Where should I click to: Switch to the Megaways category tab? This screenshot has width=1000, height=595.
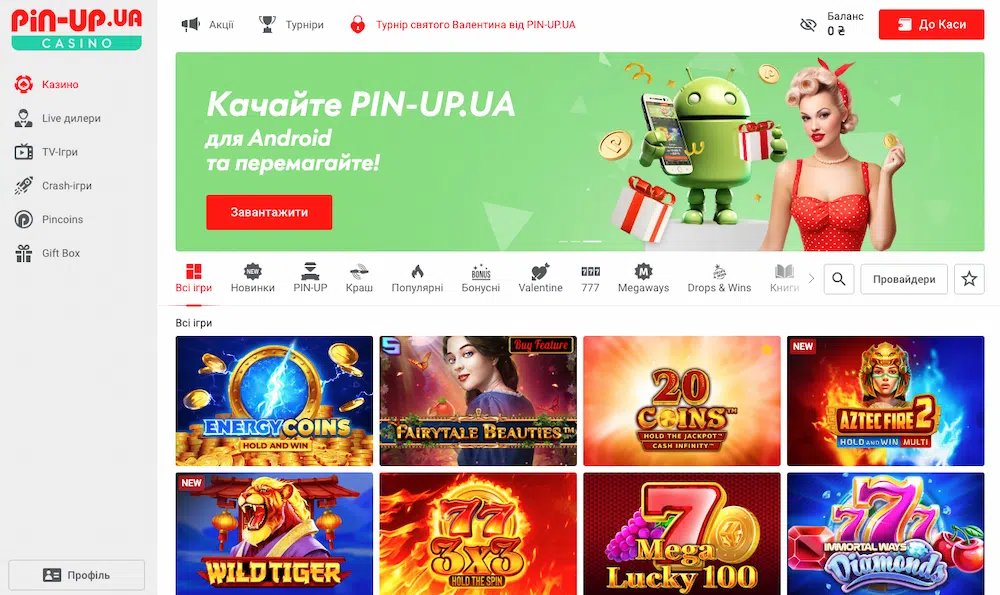643,278
